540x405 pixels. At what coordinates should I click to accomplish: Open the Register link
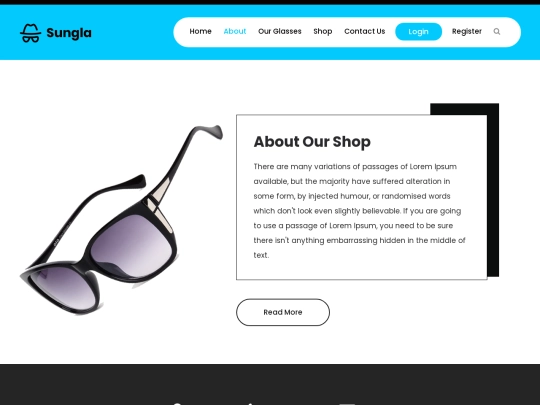pos(467,31)
